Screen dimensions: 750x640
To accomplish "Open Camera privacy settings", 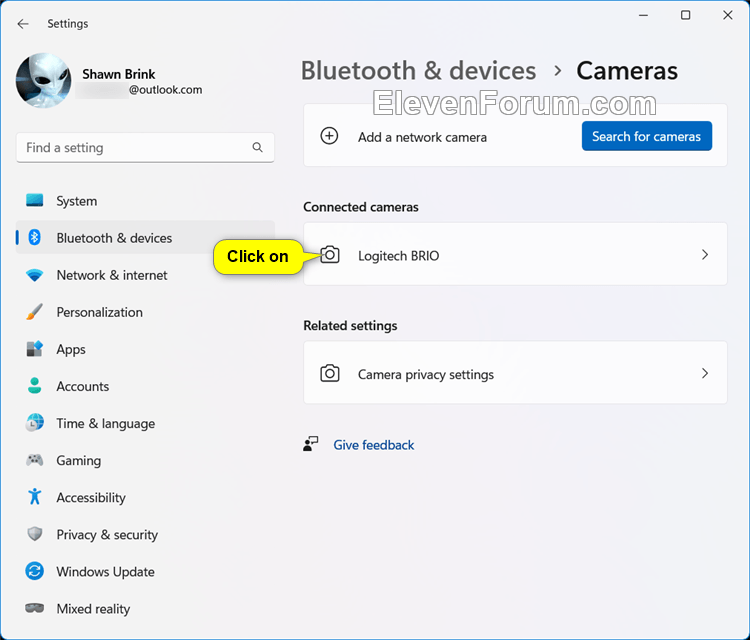I will point(515,373).
